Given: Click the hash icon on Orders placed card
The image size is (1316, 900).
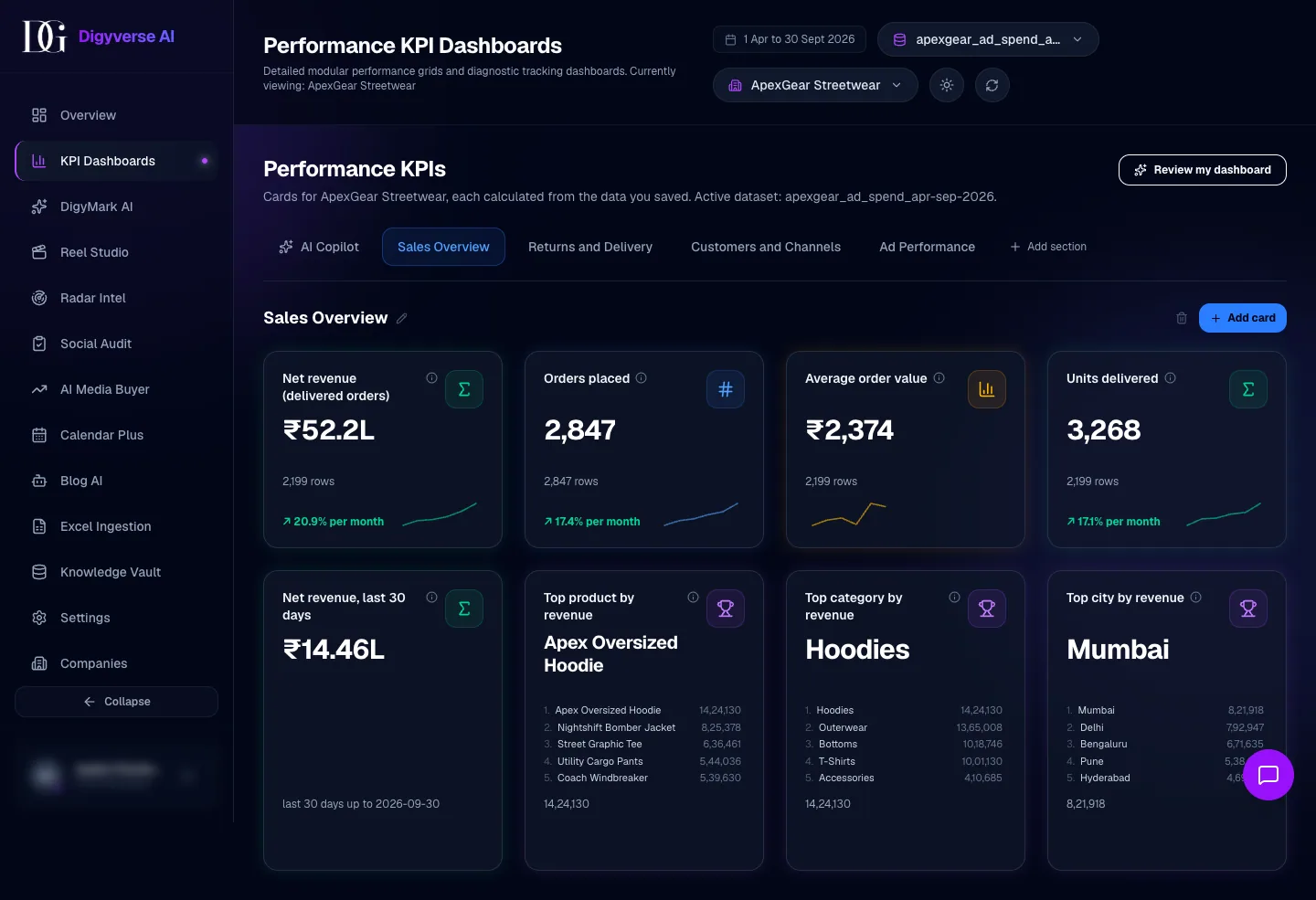Looking at the screenshot, I should (x=726, y=389).
